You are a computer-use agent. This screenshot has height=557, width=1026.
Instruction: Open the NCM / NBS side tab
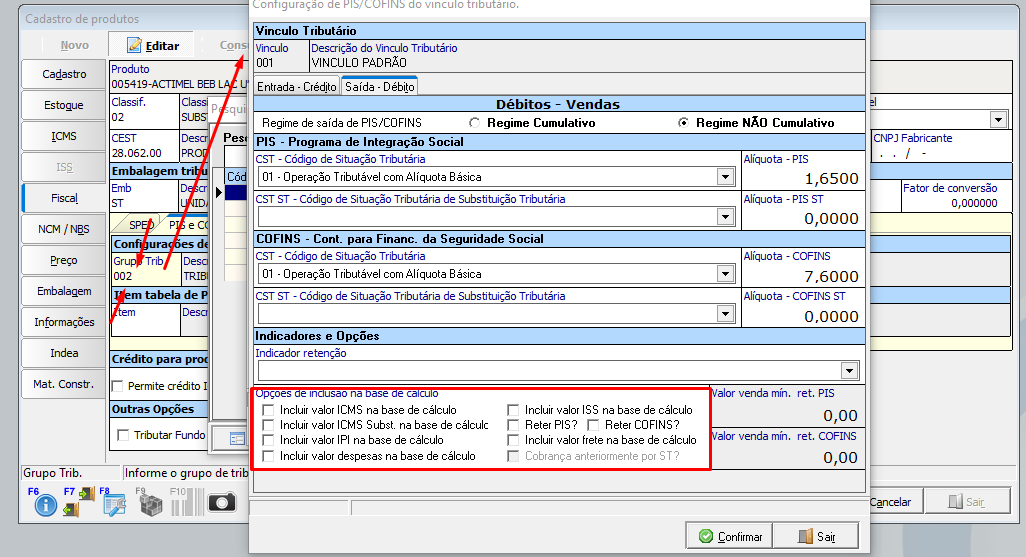(x=64, y=229)
